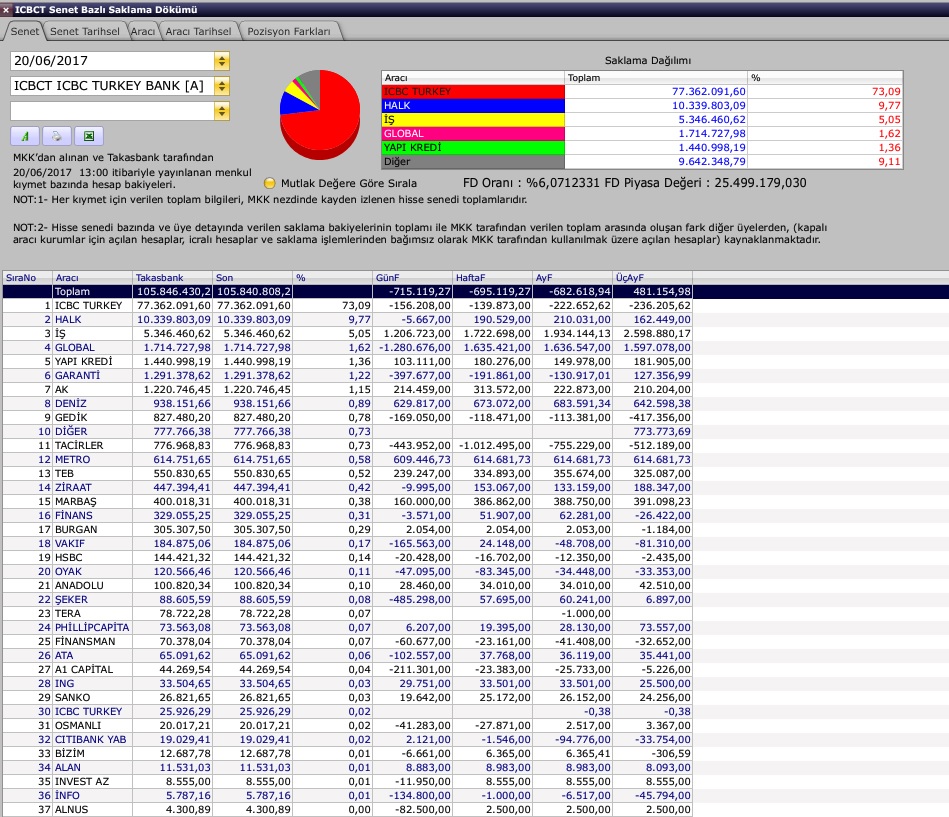Export the table with the Excel icon
This screenshot has height=817, width=949.
point(88,136)
